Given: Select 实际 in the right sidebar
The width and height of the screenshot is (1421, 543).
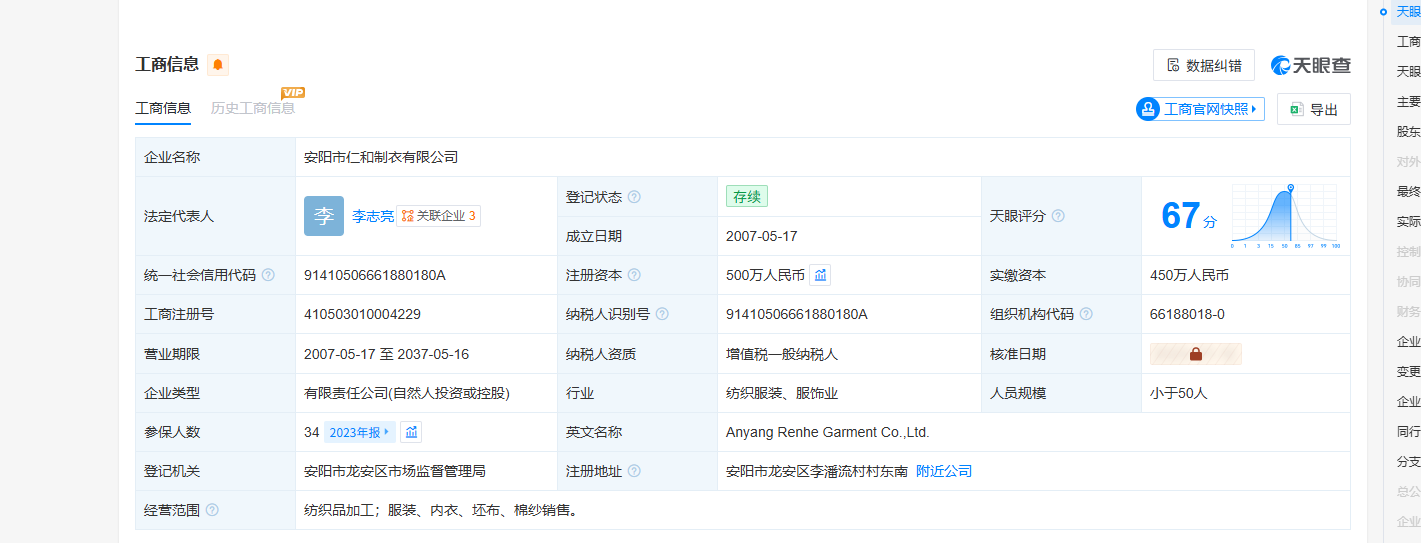Looking at the screenshot, I should [1408, 221].
